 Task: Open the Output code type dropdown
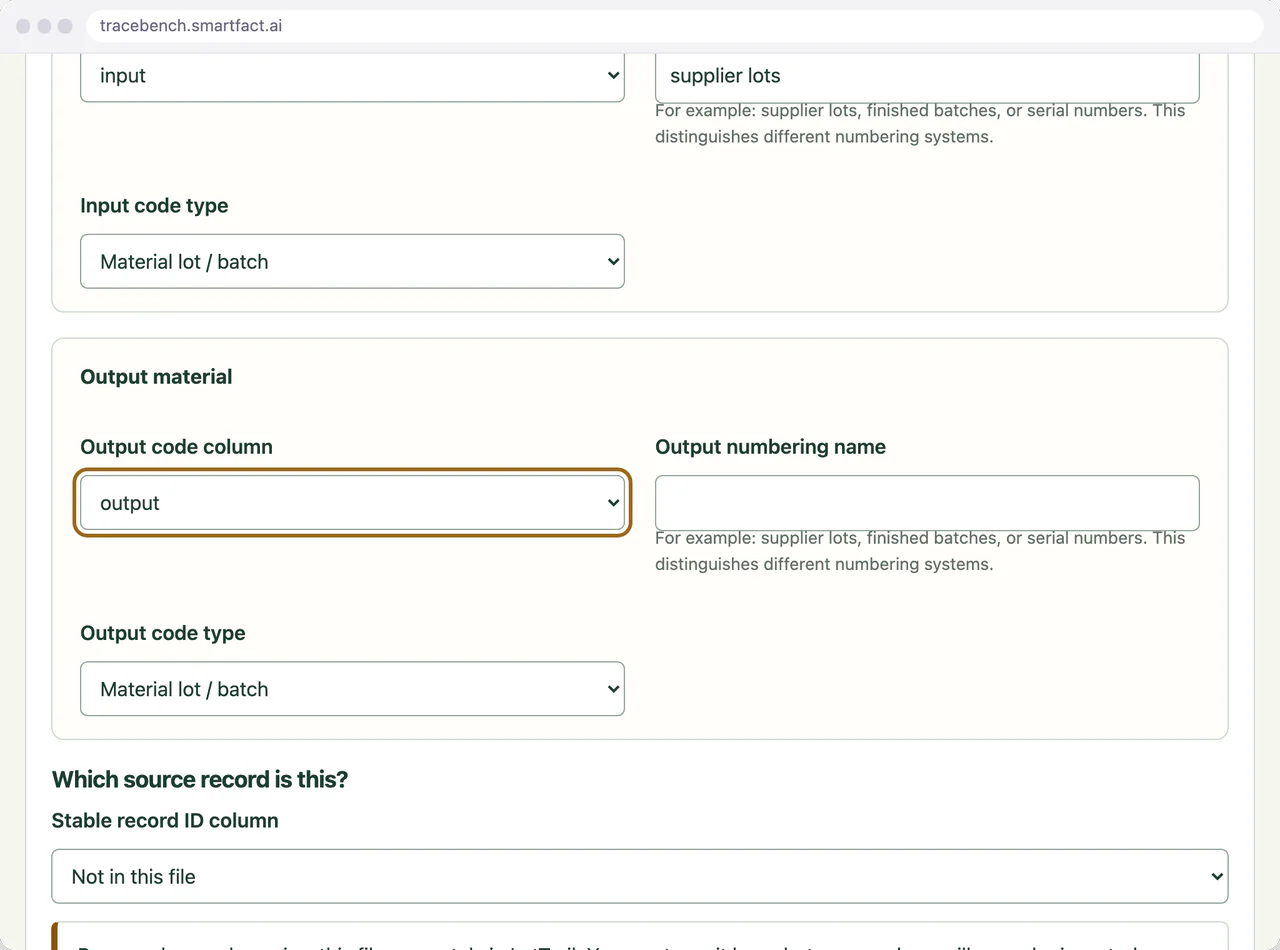point(352,689)
